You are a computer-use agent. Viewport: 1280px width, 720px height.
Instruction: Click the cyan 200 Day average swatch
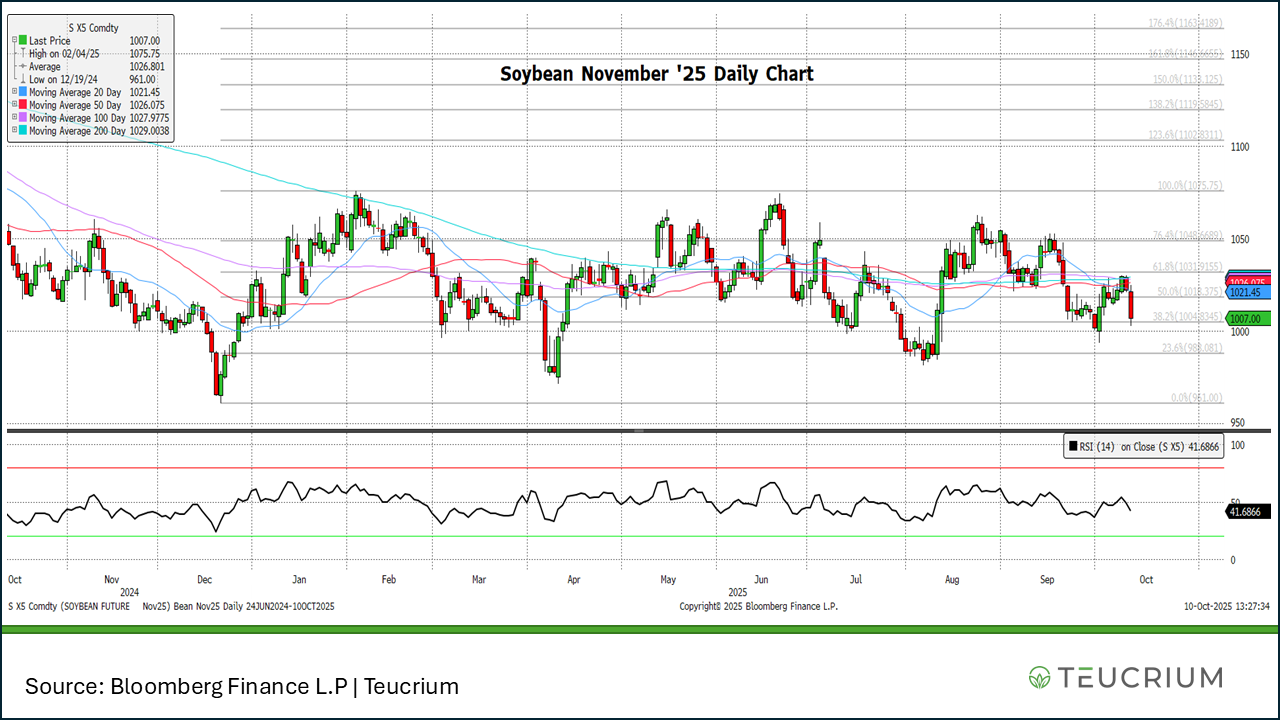(24, 131)
